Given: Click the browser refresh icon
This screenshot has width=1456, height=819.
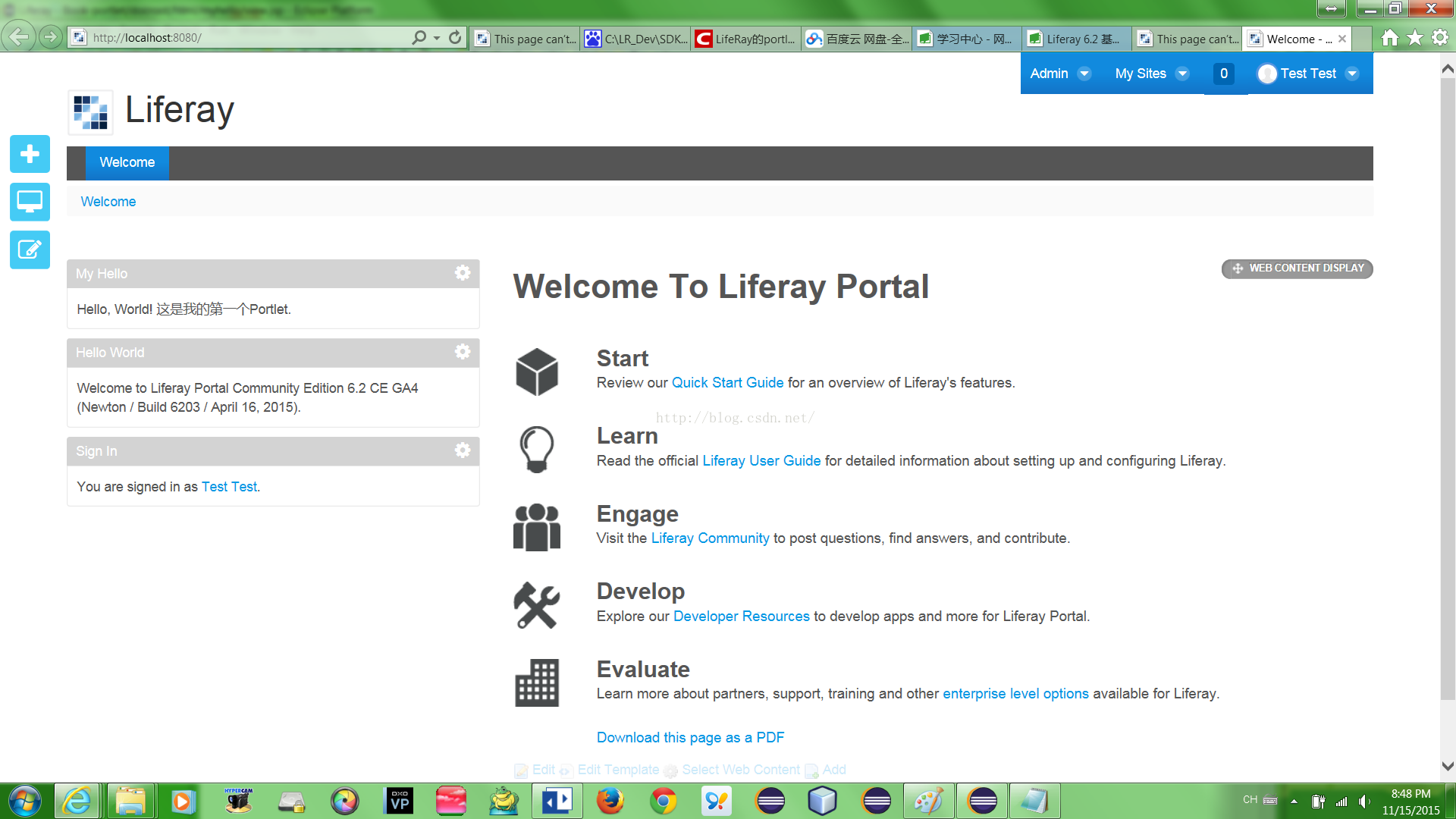Looking at the screenshot, I should pyautogui.click(x=455, y=37).
